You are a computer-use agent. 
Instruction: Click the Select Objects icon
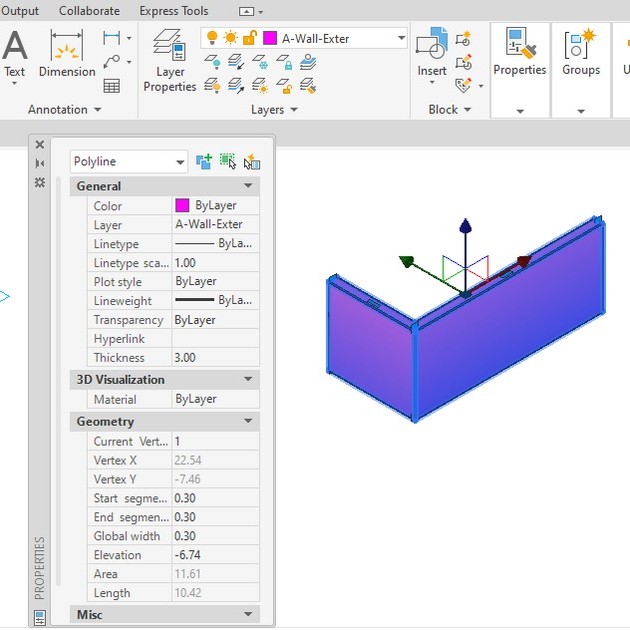pos(228,162)
